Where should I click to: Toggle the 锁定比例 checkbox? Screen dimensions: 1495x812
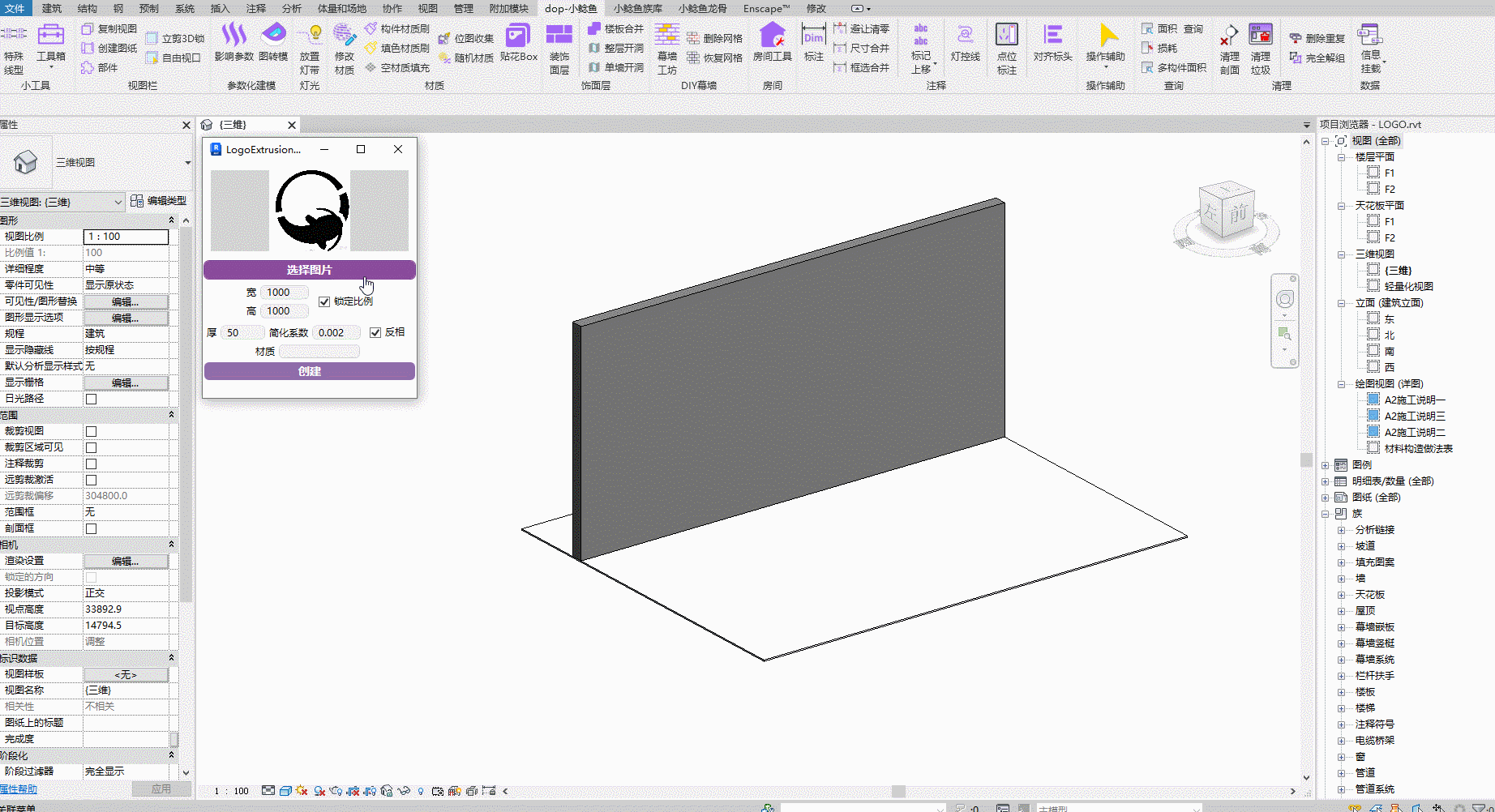click(324, 301)
